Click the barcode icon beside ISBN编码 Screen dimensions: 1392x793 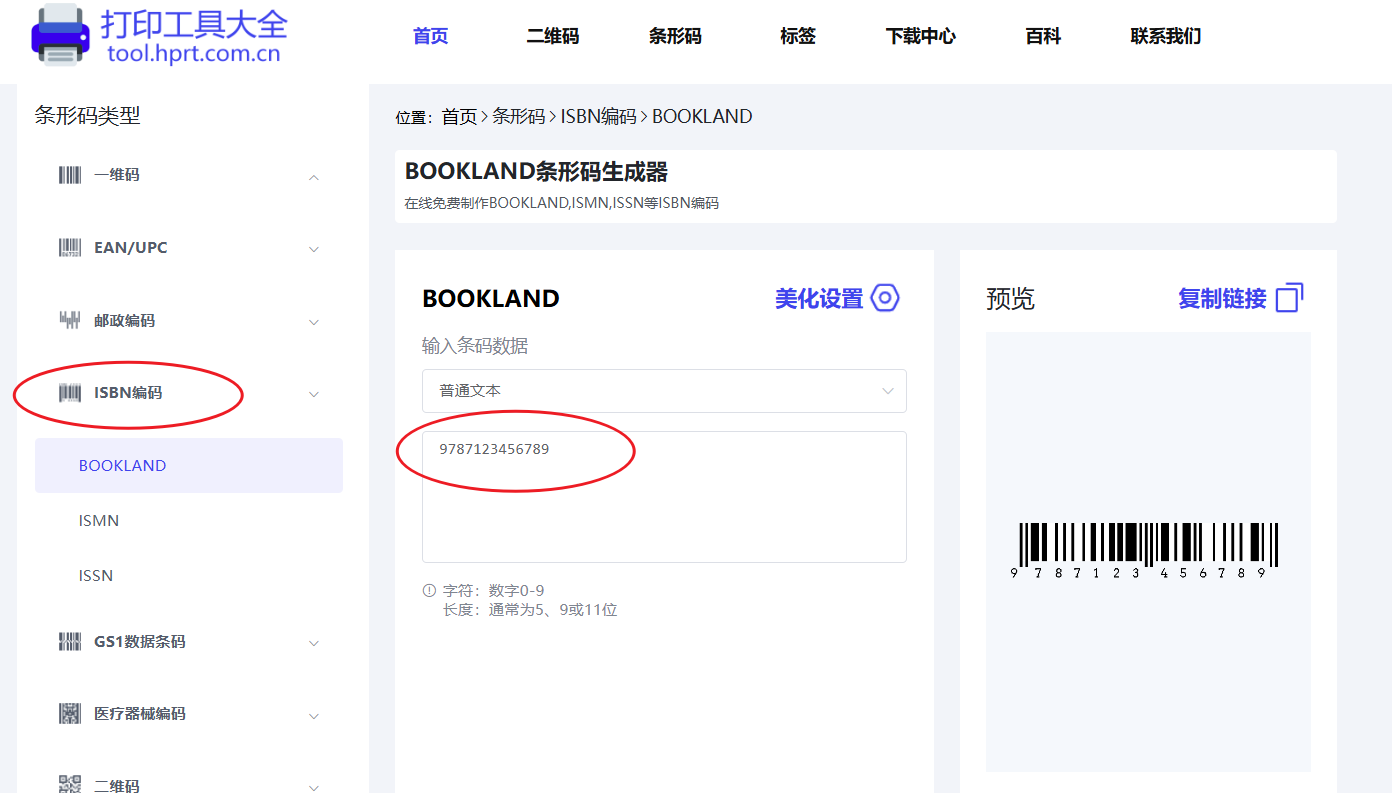(70, 393)
